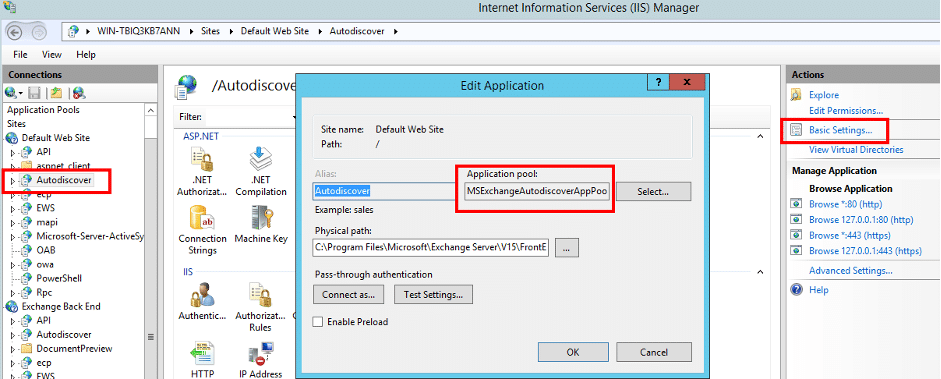Open Advanced Settings... link in Actions
This screenshot has width=941, height=379.
coord(850,270)
